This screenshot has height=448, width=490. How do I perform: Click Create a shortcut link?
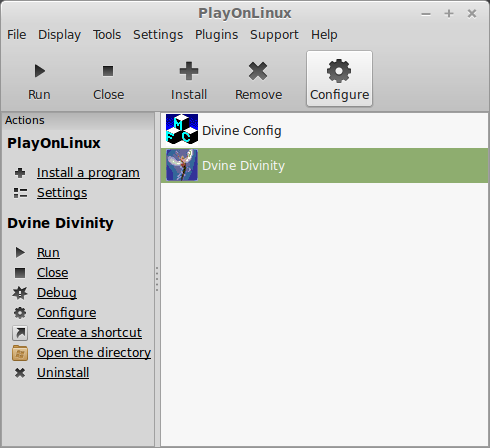pyautogui.click(x=89, y=333)
